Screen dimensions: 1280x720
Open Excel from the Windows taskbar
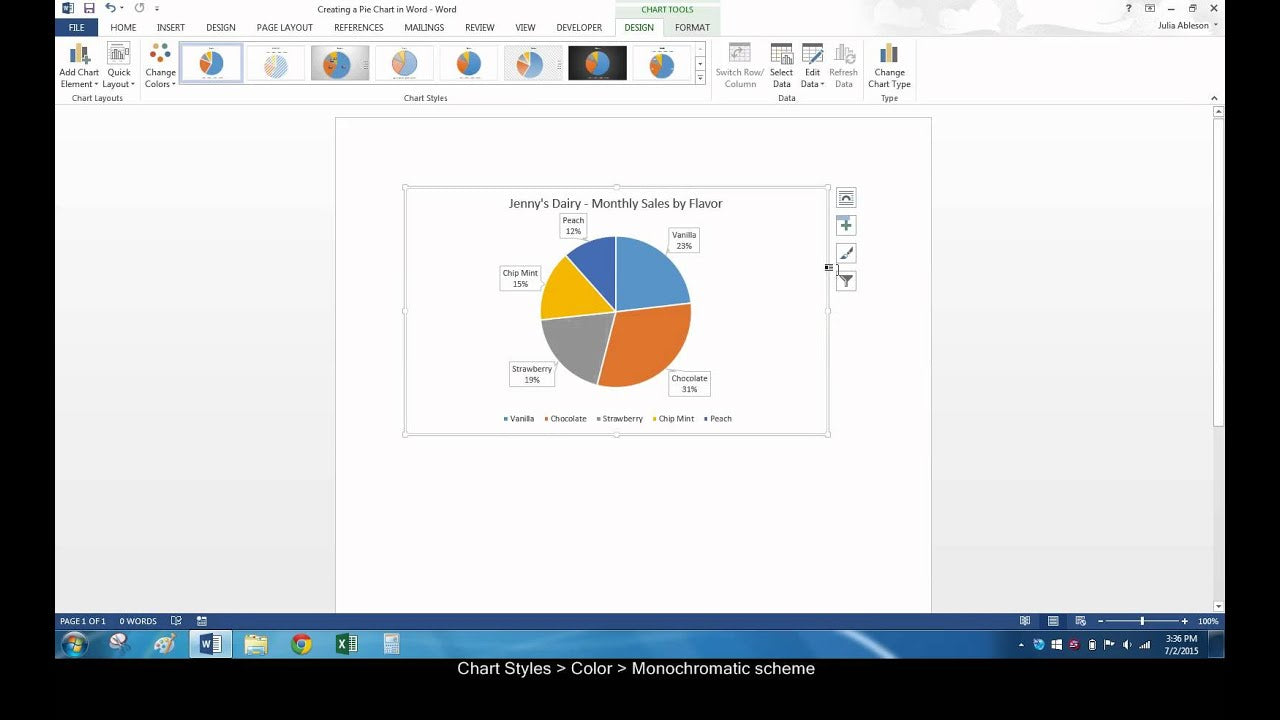click(x=346, y=645)
